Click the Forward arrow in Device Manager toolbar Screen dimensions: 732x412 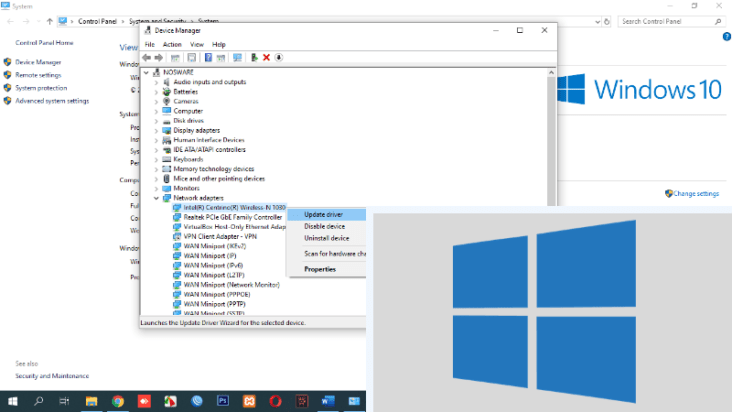point(159,57)
